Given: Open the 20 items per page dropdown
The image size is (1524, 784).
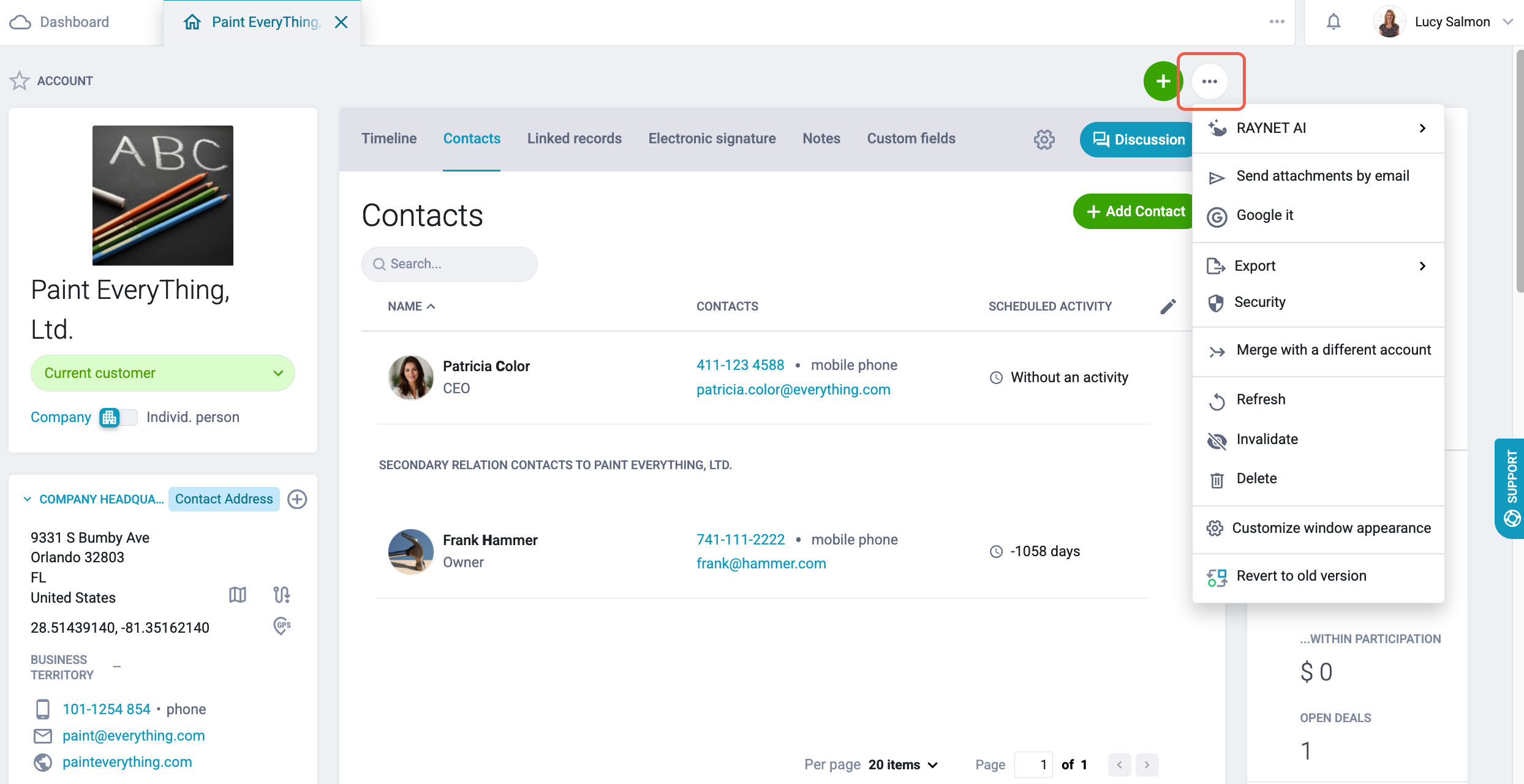Looking at the screenshot, I should click(903, 764).
